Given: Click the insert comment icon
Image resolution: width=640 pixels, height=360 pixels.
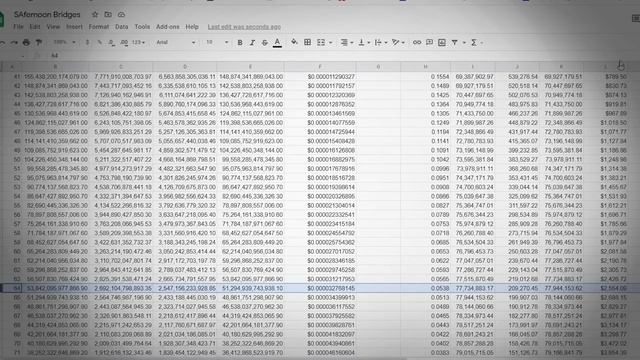Looking at the screenshot, I should click(x=429, y=42).
